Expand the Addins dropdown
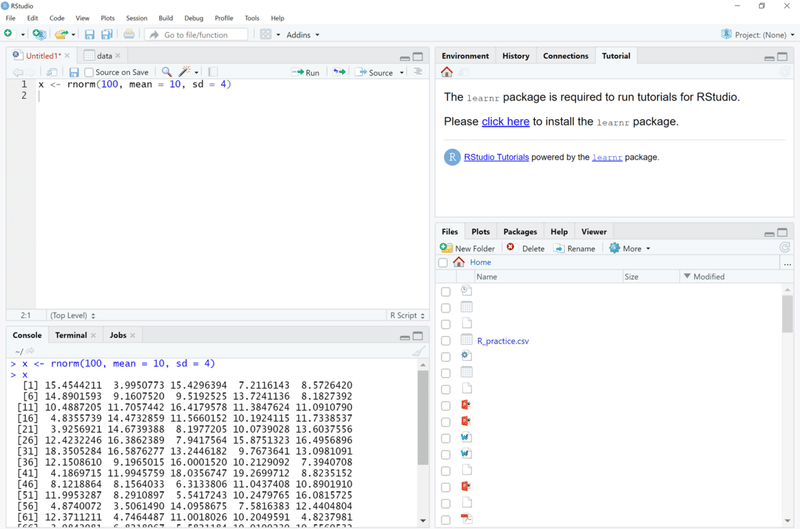 point(303,35)
